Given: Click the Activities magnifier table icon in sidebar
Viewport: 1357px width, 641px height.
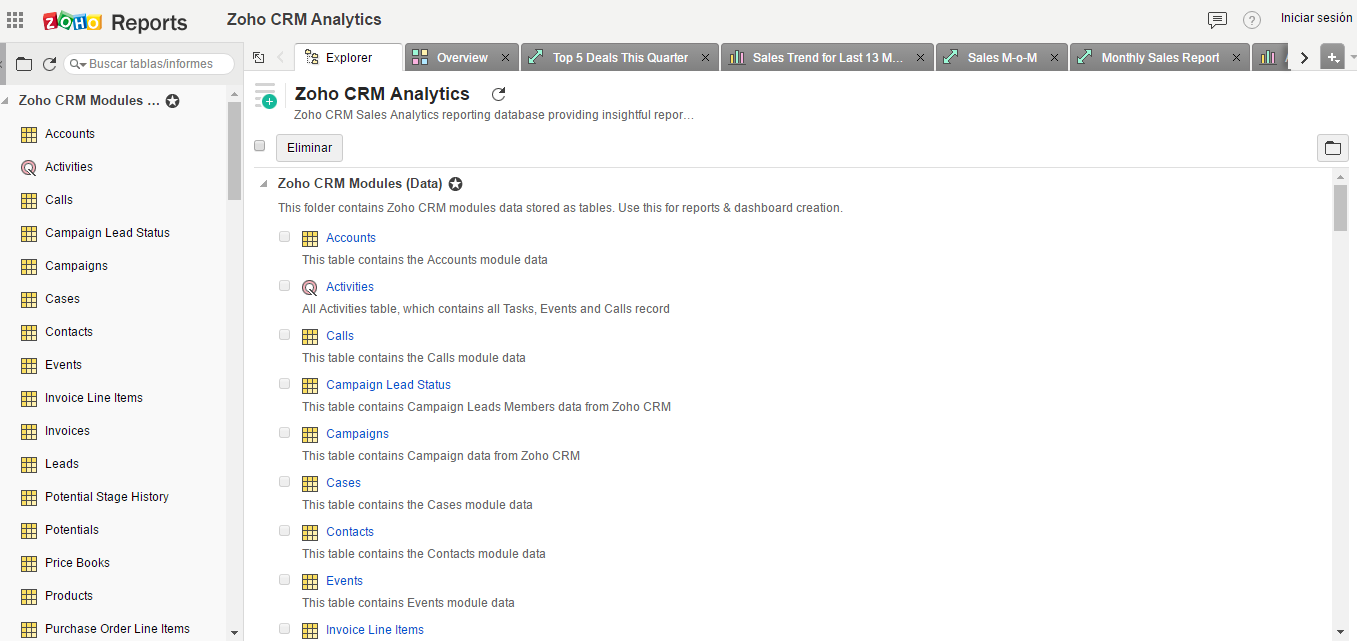Looking at the screenshot, I should pos(28,166).
